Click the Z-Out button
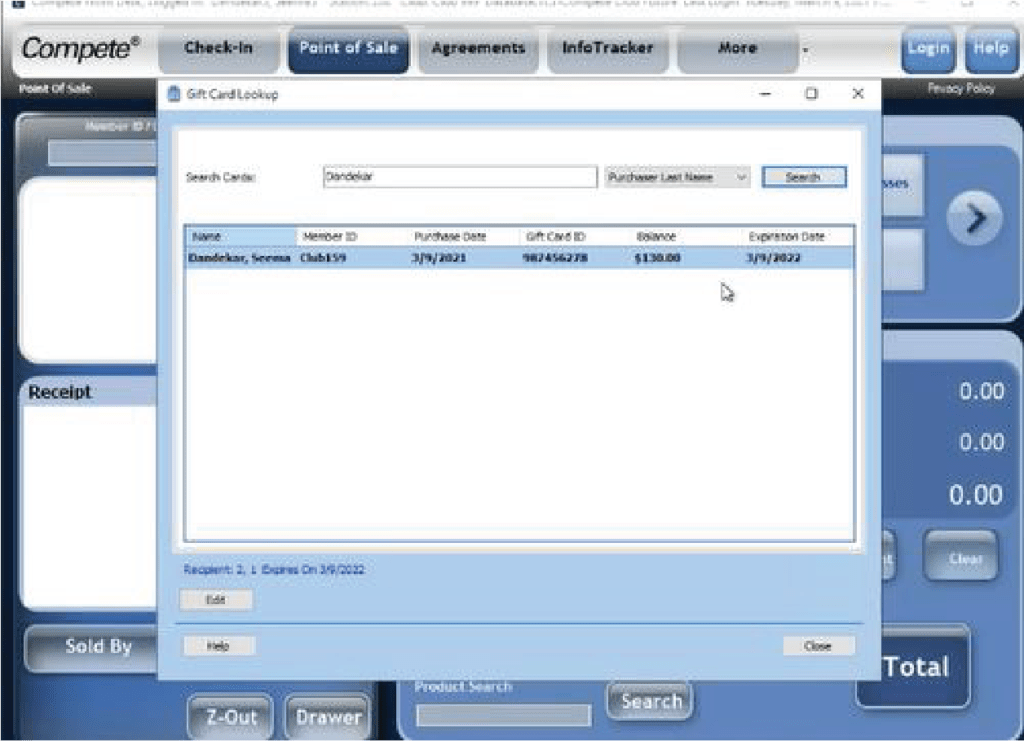The height and width of the screenshot is (741, 1024). 231,717
